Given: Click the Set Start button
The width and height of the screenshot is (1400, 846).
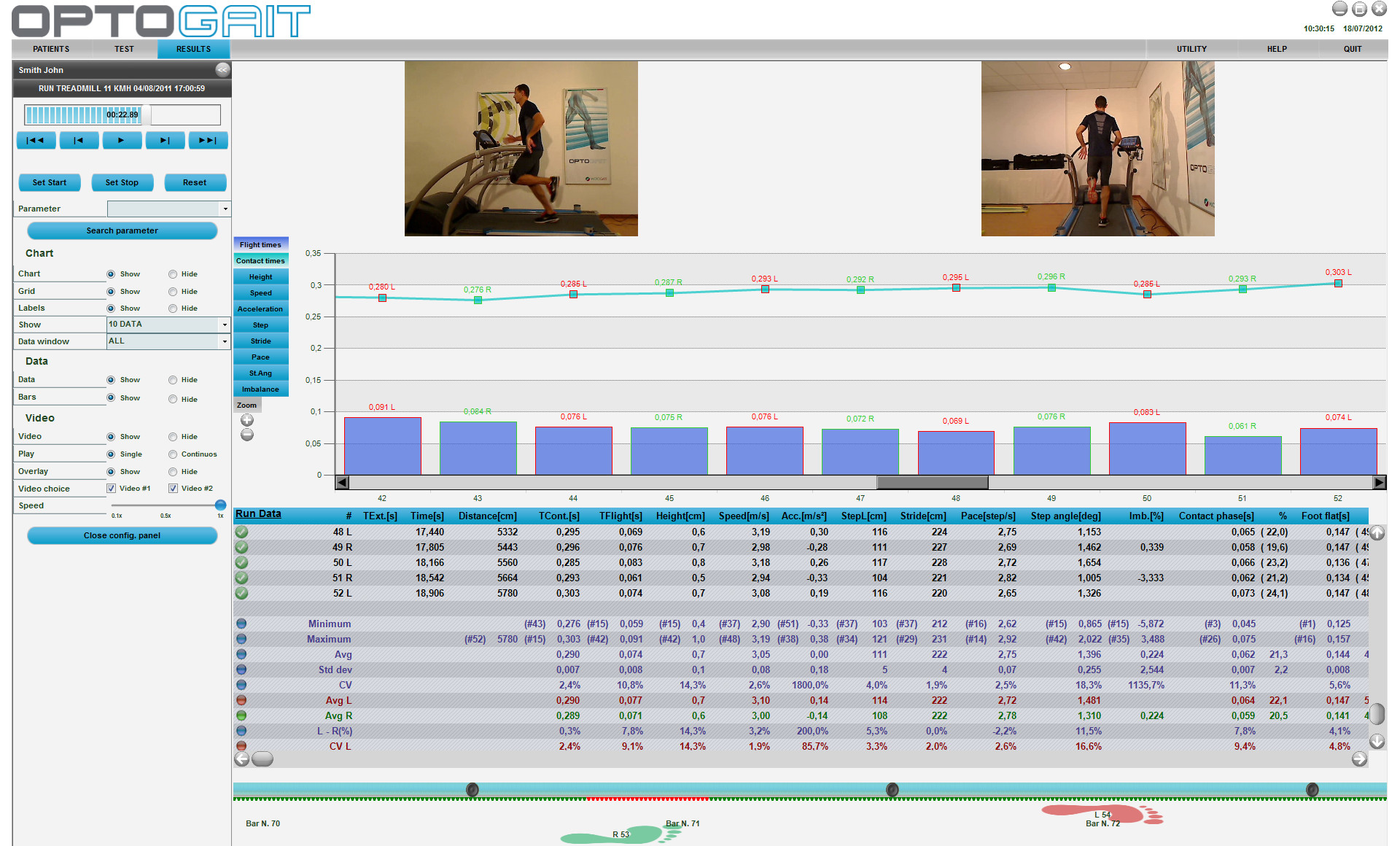Looking at the screenshot, I should point(49,182).
